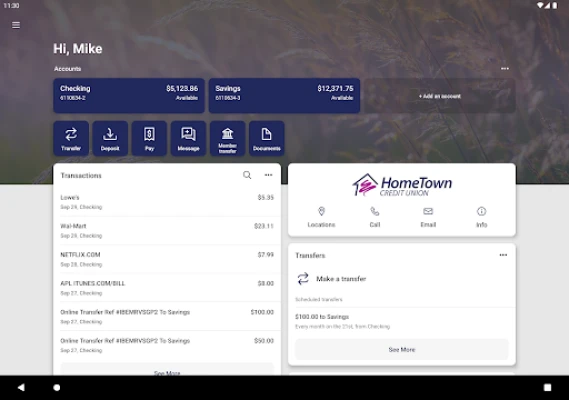Select the Checking account card
Screen dimensions: 569x400
pyautogui.click(x=129, y=96)
